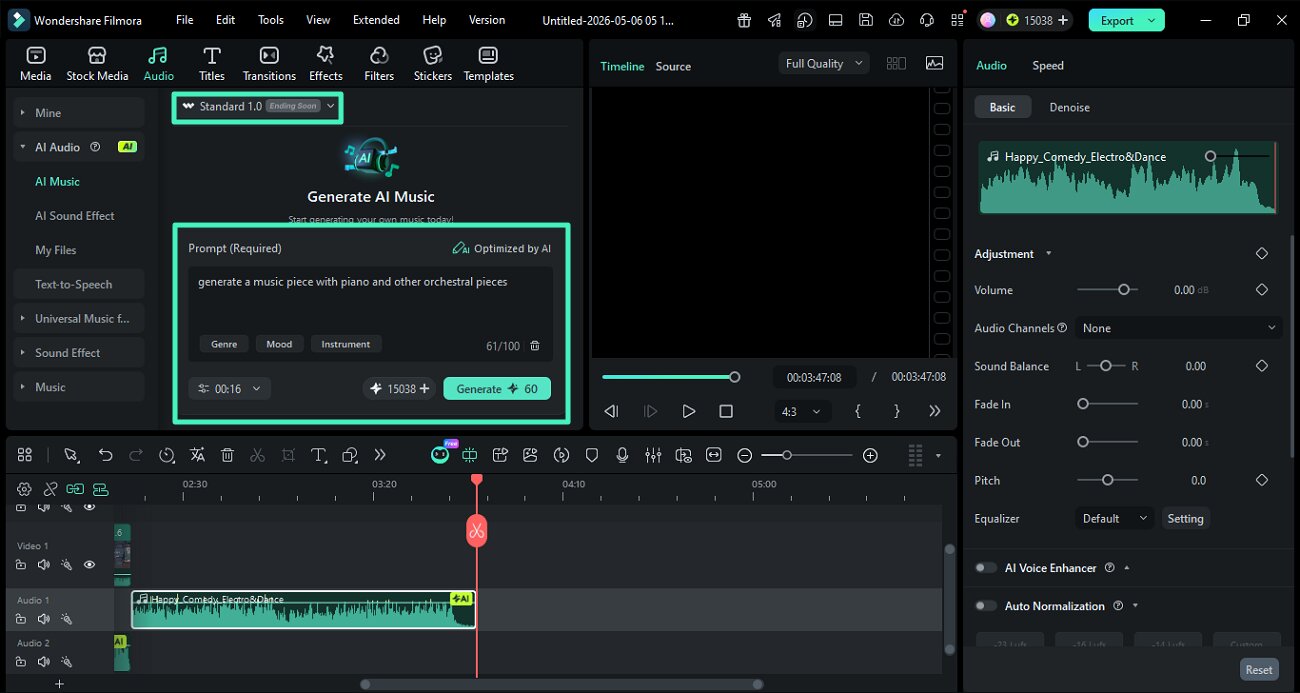The width and height of the screenshot is (1300, 693).
Task: Click the speed clock icon in timeline toolbar
Action: [166, 455]
